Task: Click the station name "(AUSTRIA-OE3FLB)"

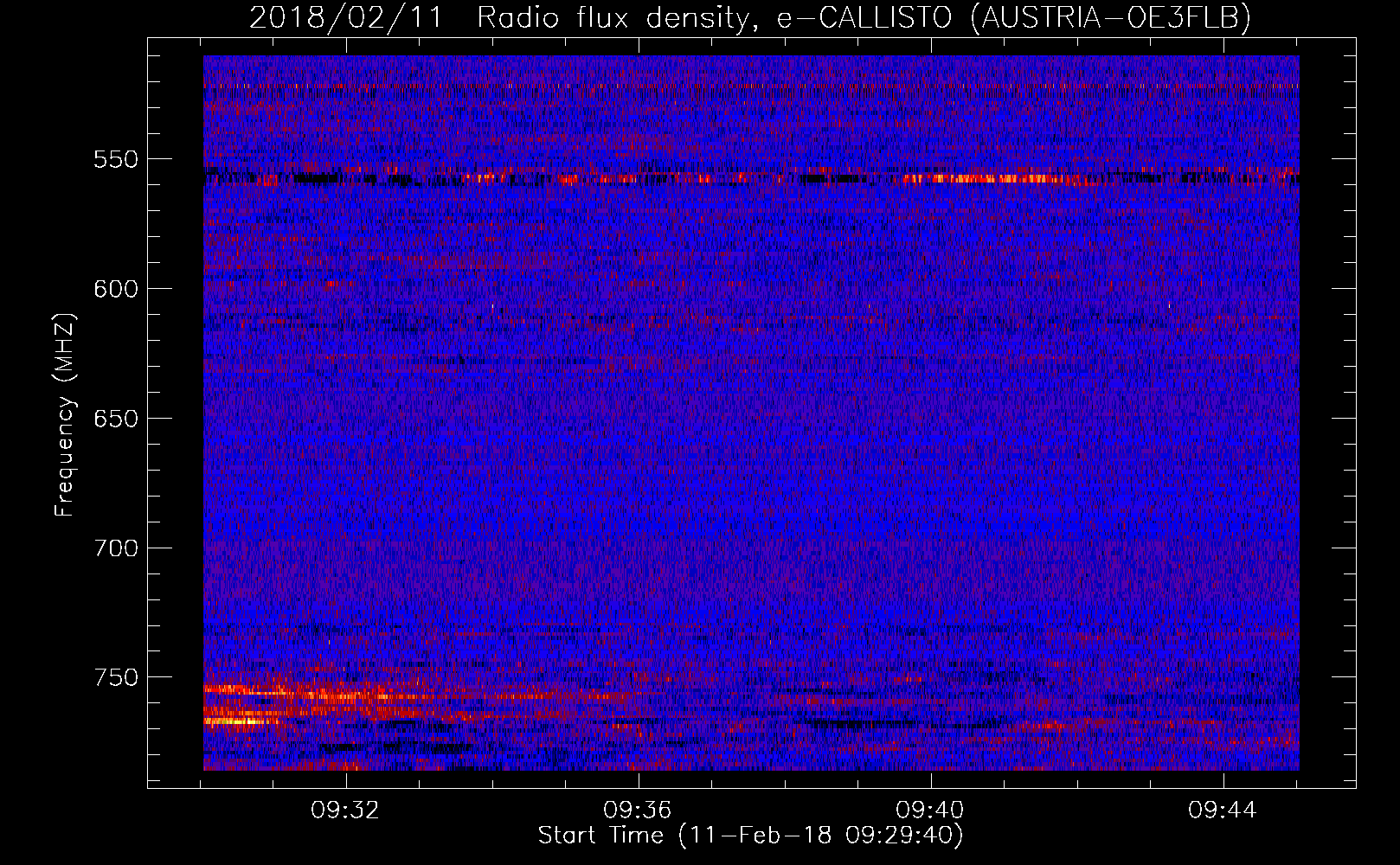Action: pos(1111,18)
